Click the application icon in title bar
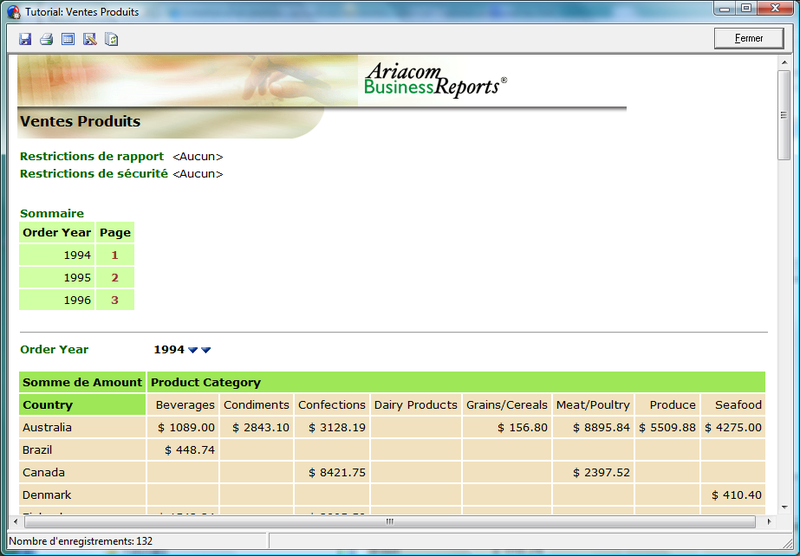The height and width of the screenshot is (556, 800). 14,12
